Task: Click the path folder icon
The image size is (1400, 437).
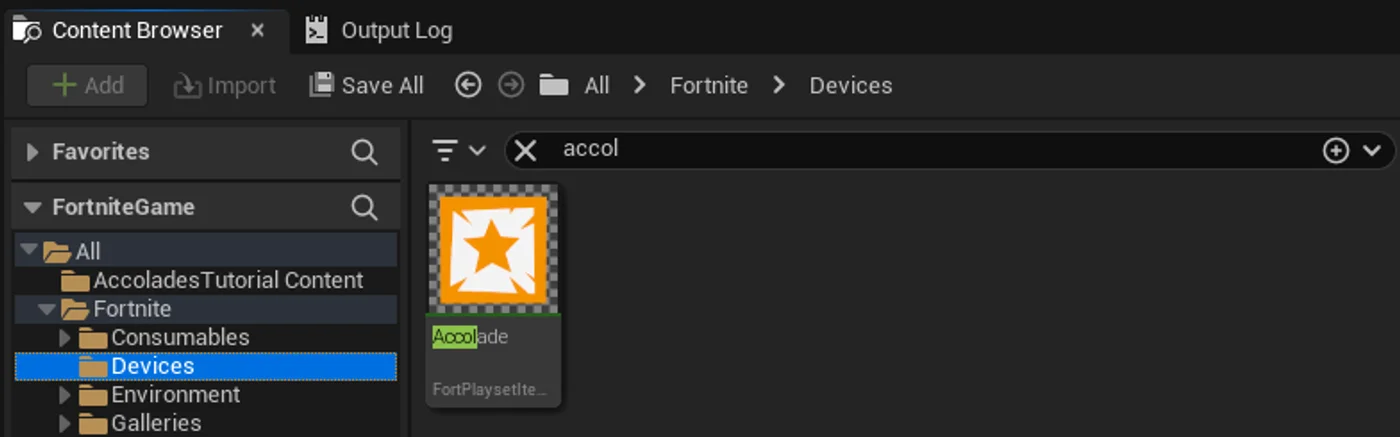Action: click(554, 85)
